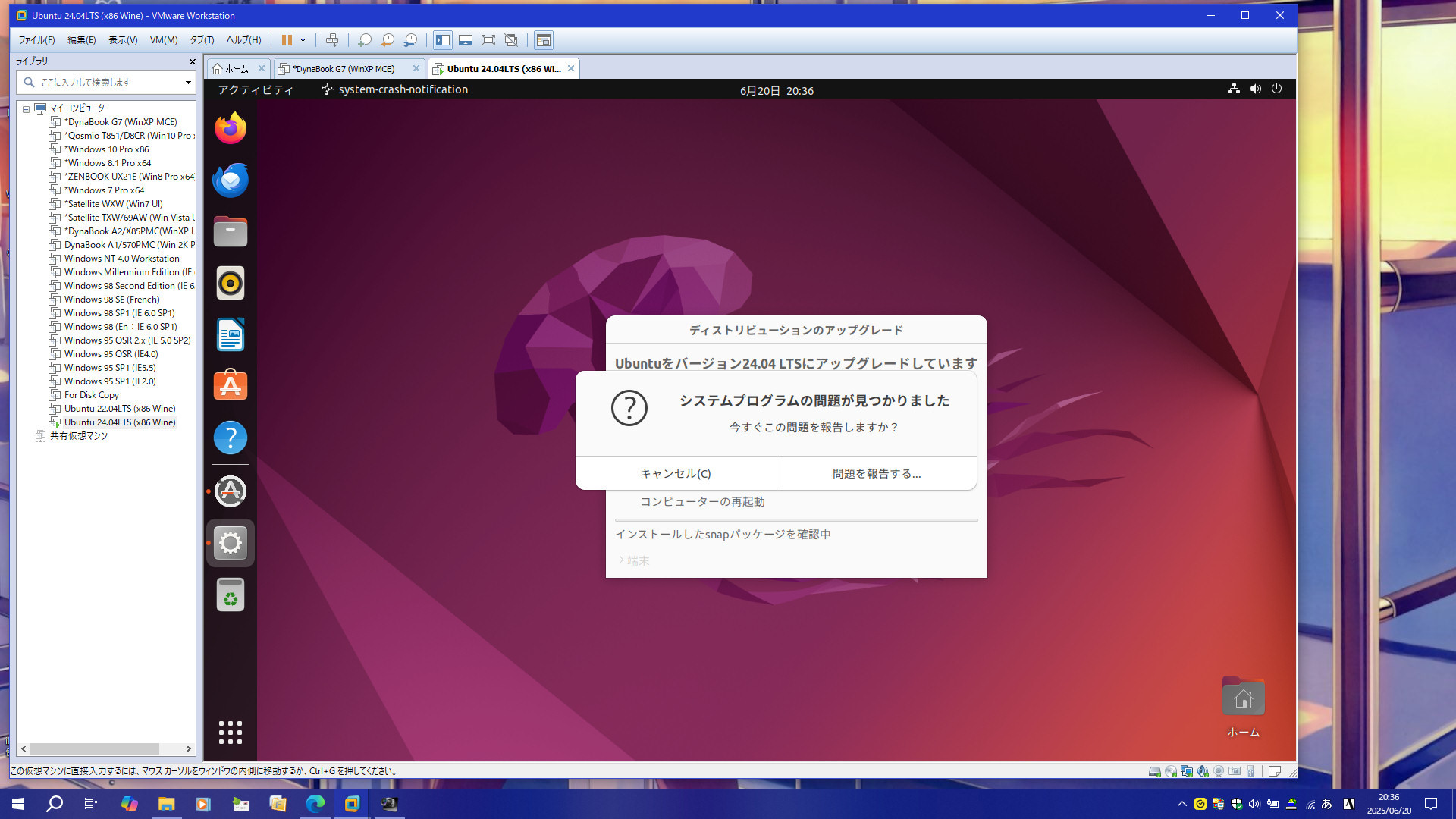Click the network adapter status icon
Screen dimensions: 1456x819
pos(1187,771)
